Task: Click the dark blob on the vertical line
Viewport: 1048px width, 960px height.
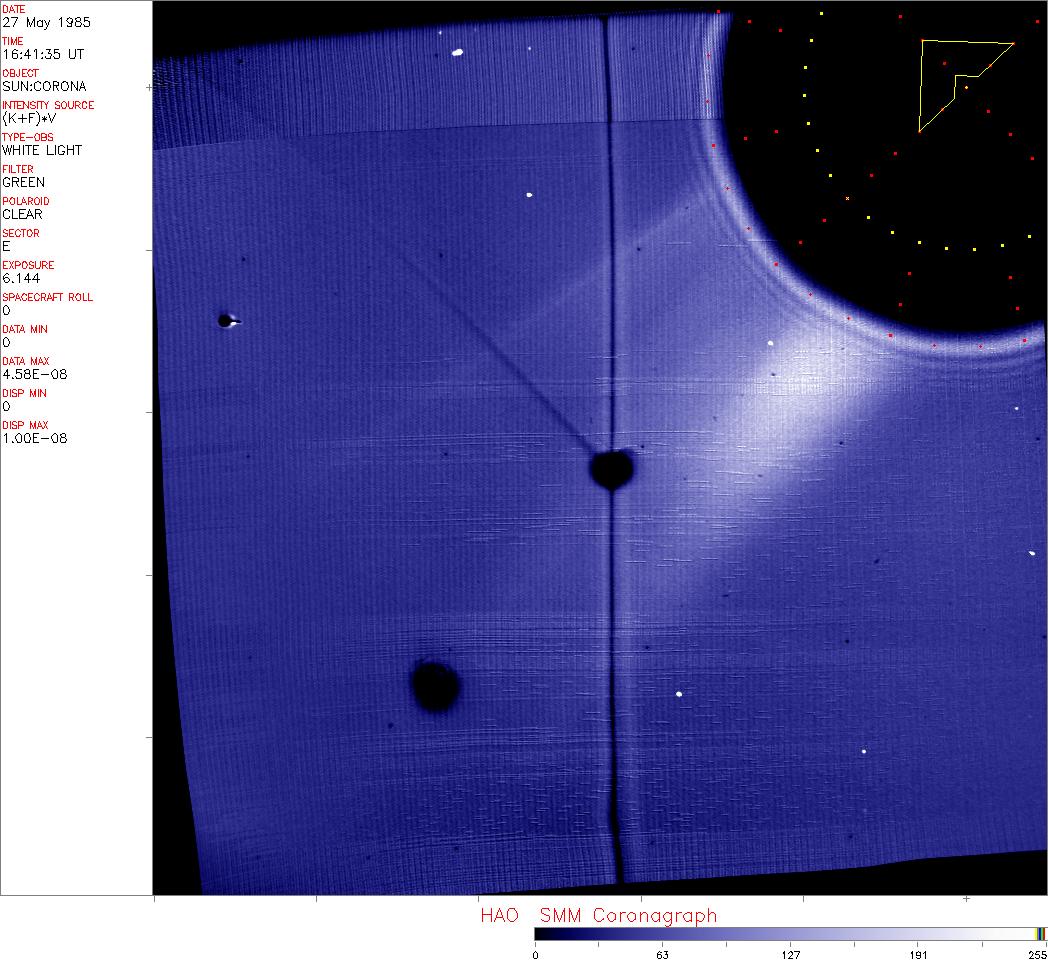Action: click(611, 468)
